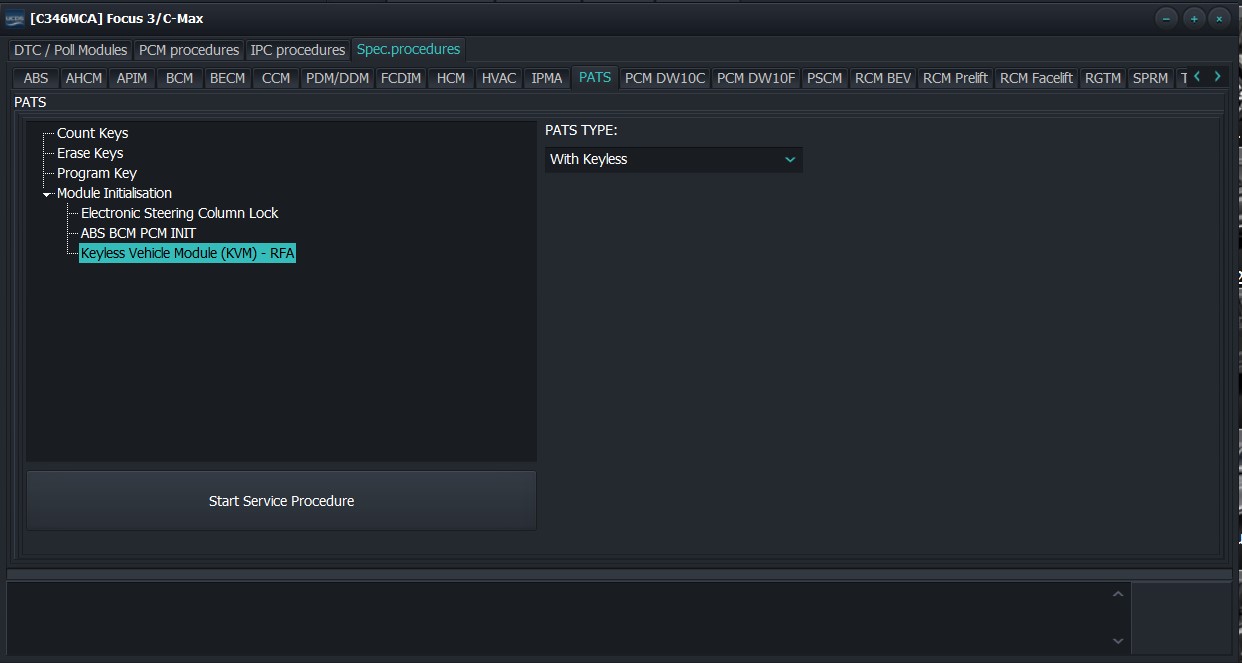Switch to RCM Facelift tab

pyautogui.click(x=1036, y=78)
